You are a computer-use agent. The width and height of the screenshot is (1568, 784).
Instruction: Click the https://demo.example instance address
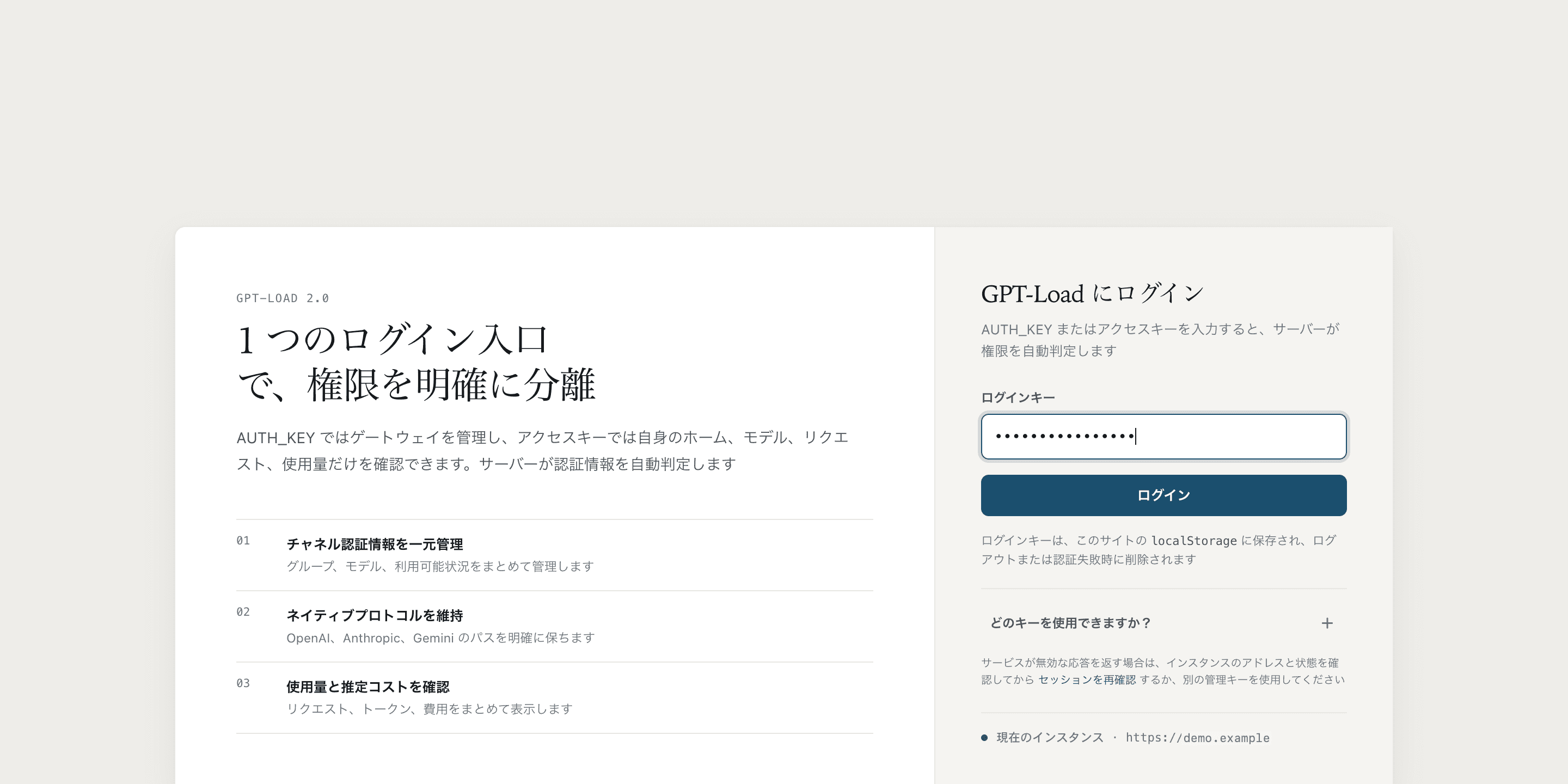click(1197, 738)
